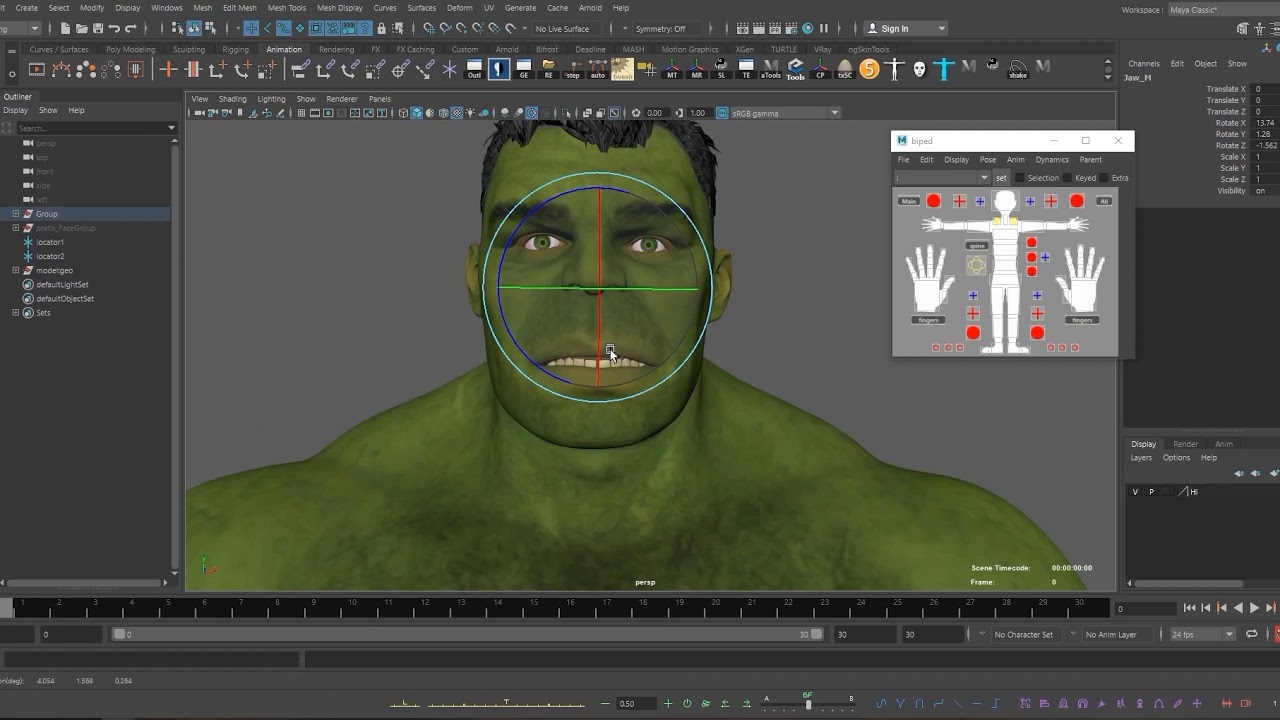Open the Sign In dropdown
This screenshot has width=1280, height=720.
pos(906,28)
